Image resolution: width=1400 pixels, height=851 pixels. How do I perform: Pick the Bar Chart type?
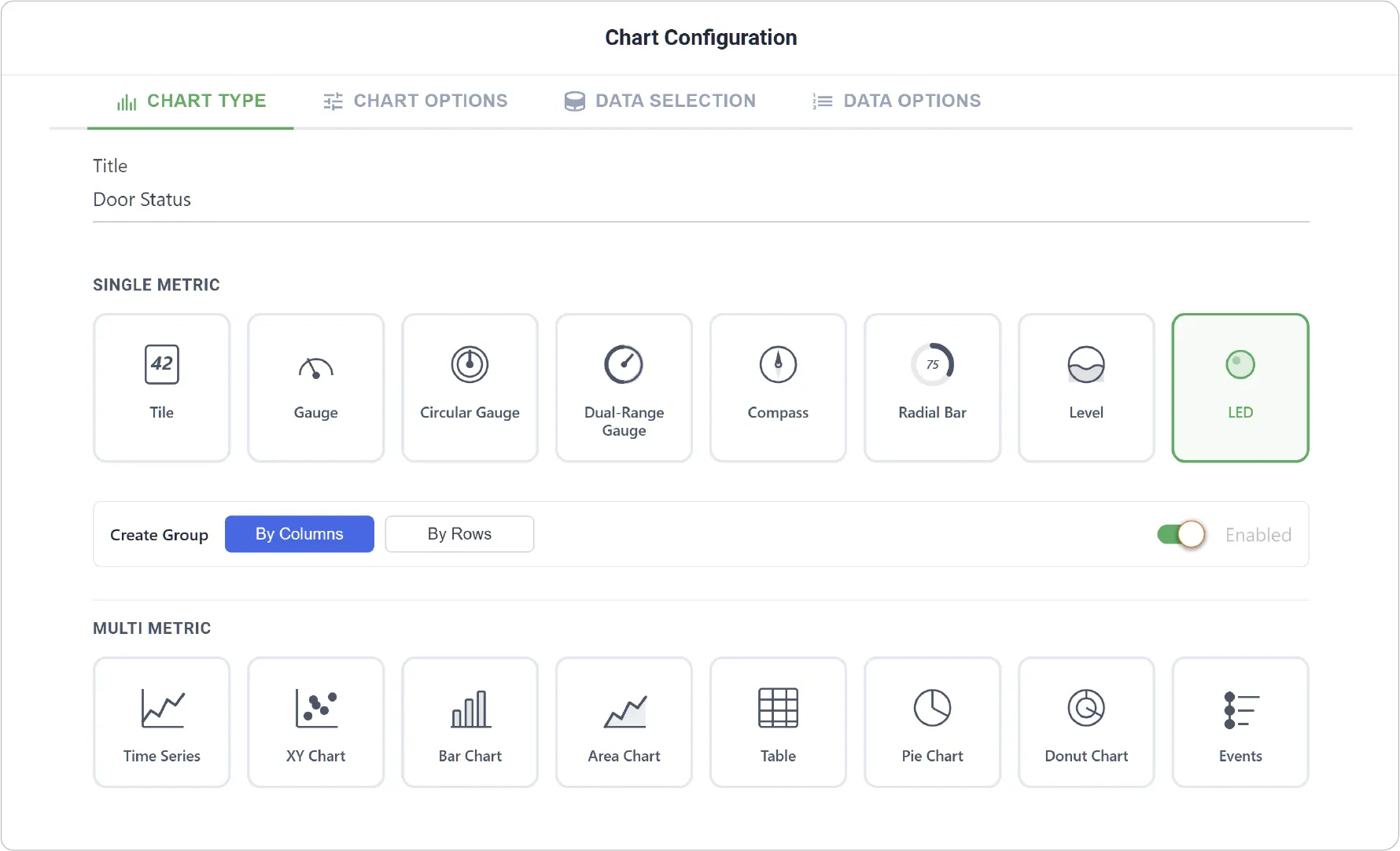click(x=470, y=722)
